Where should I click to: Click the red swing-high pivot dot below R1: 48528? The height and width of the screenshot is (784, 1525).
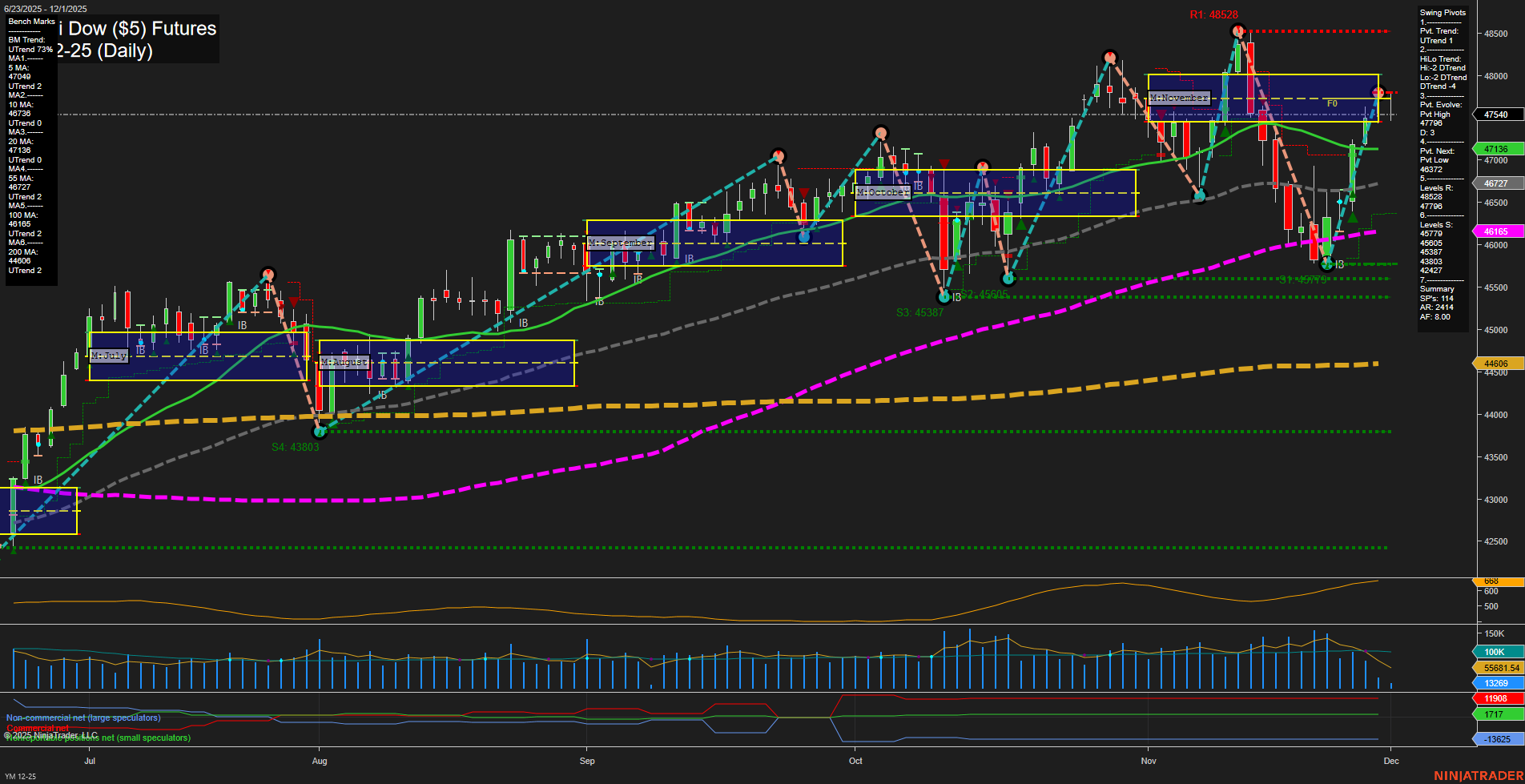pos(1237,30)
